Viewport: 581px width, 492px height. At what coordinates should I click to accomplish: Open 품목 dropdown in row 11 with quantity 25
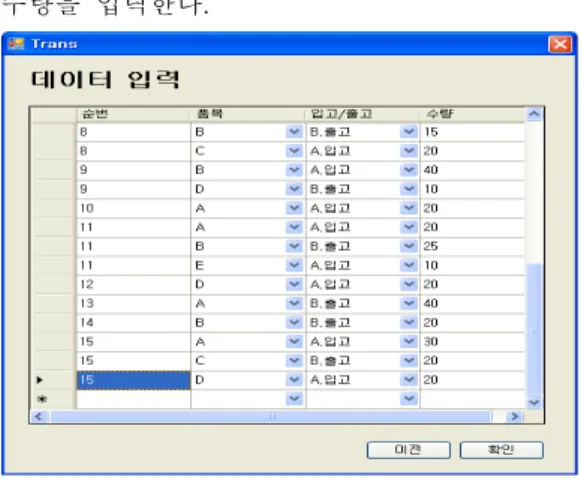click(x=294, y=246)
